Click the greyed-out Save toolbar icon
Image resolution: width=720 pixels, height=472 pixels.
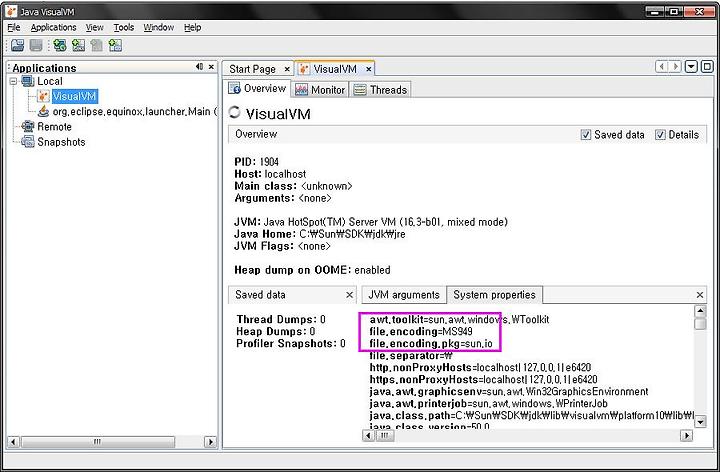point(36,45)
